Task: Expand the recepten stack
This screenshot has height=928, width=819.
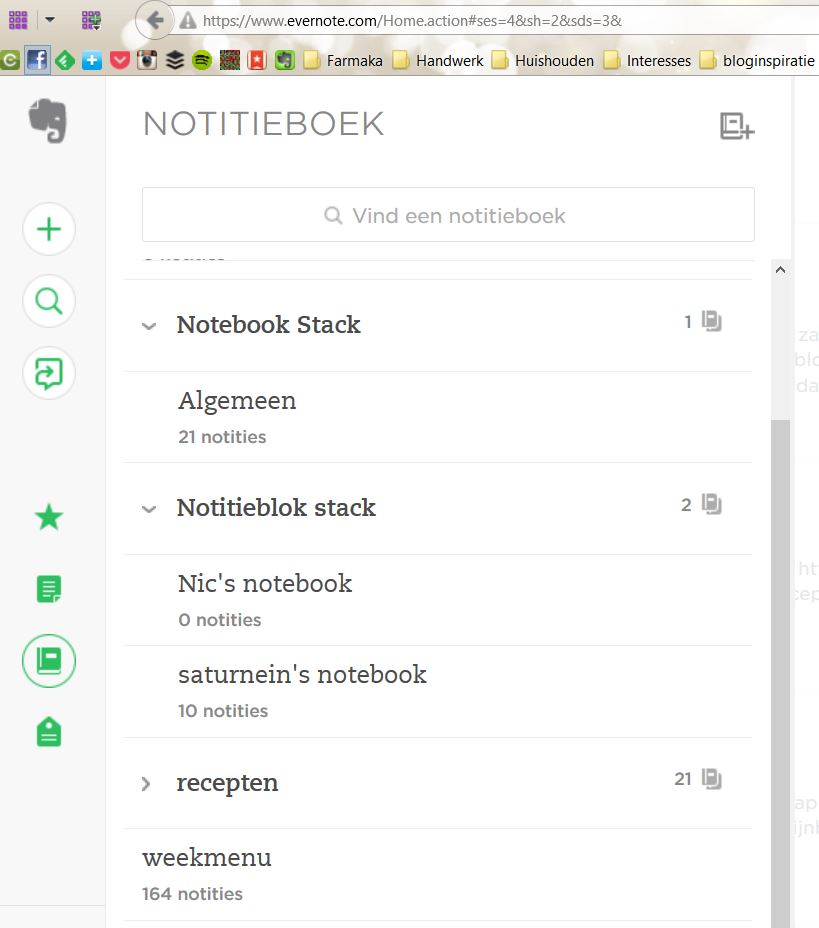Action: (x=147, y=784)
